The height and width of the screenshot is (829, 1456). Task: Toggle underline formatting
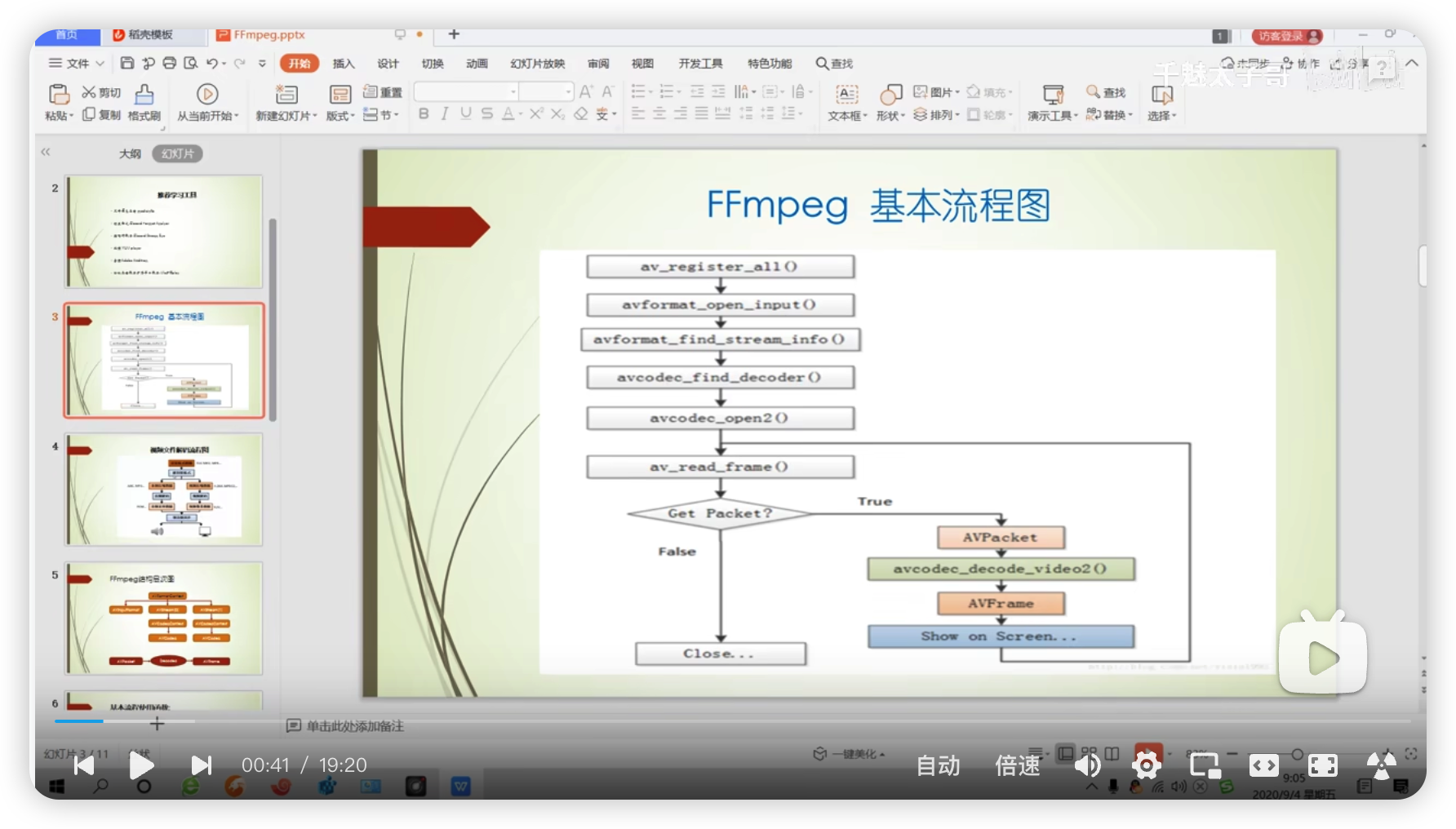pyautogui.click(x=465, y=114)
